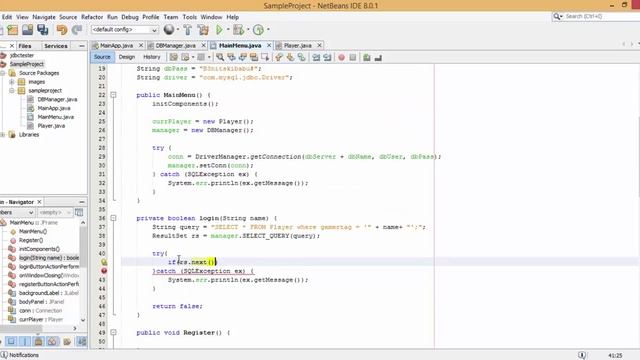Open the Profile menu

coord(151,17)
